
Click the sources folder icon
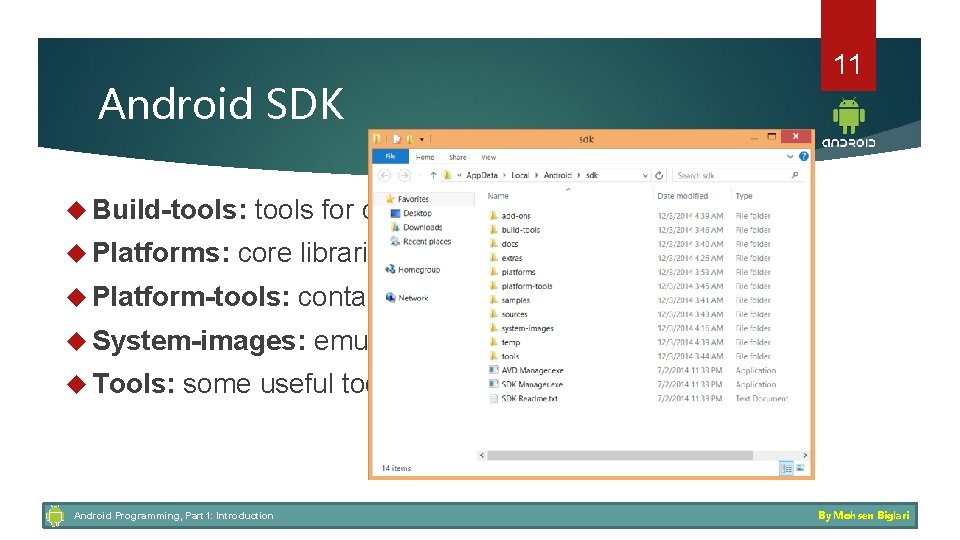point(493,314)
